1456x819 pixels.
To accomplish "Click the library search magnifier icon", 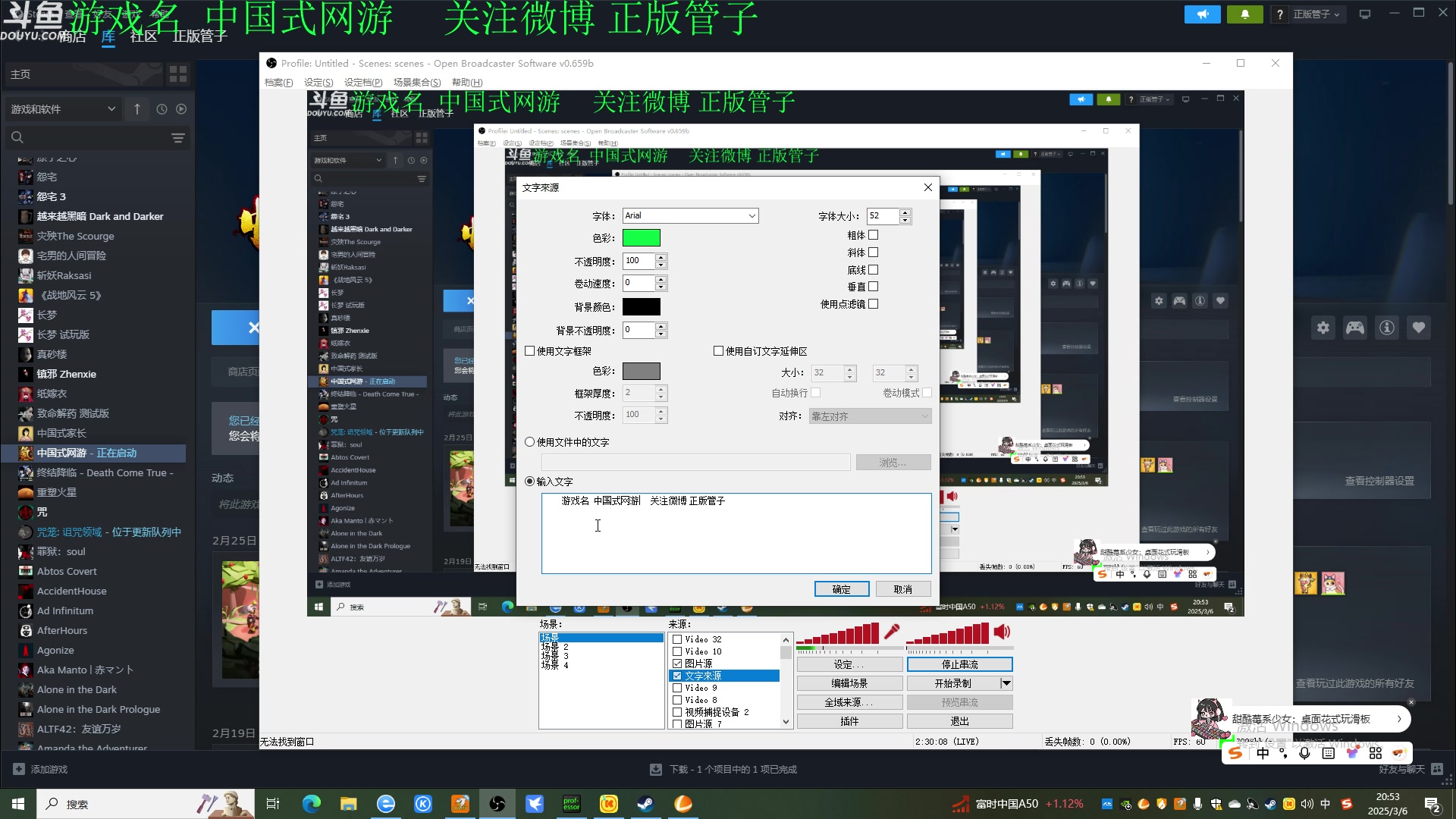I will [17, 138].
